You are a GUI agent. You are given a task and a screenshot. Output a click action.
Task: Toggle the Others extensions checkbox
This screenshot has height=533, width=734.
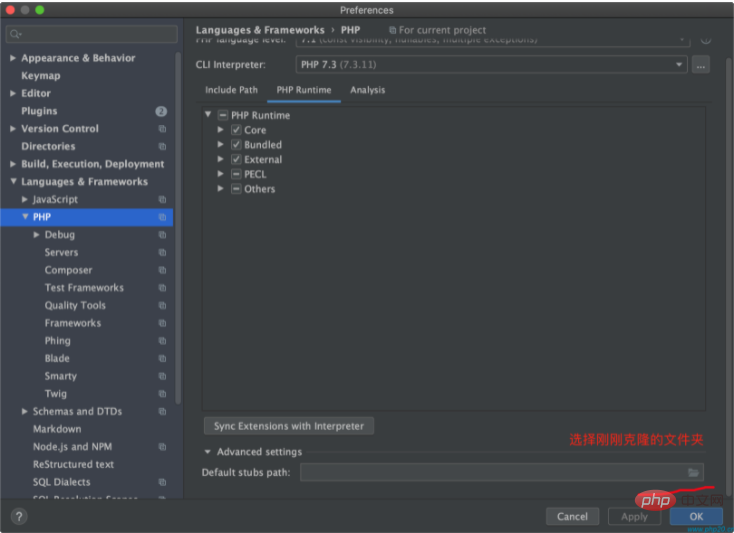(236, 189)
